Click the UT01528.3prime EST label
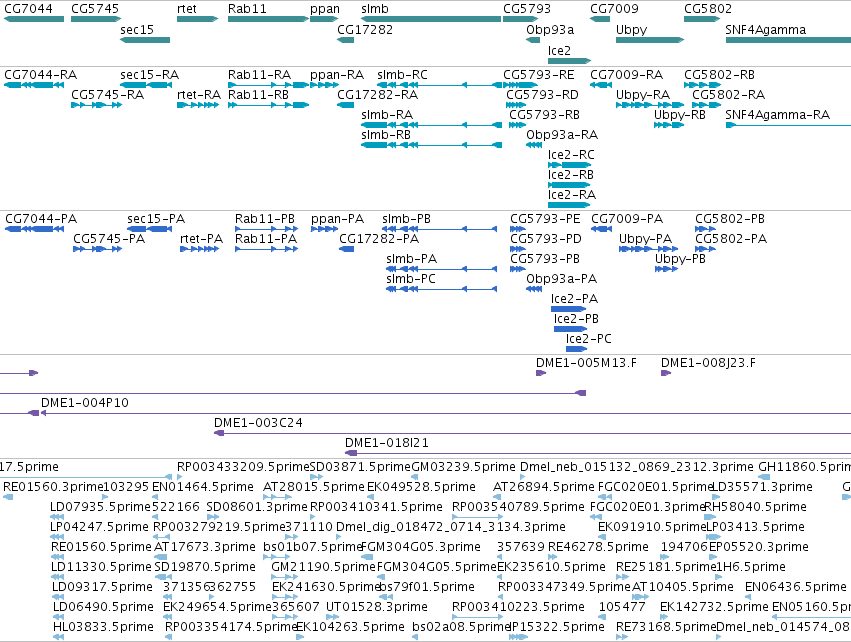Image resolution: width=851 pixels, height=642 pixels. [x=377, y=606]
